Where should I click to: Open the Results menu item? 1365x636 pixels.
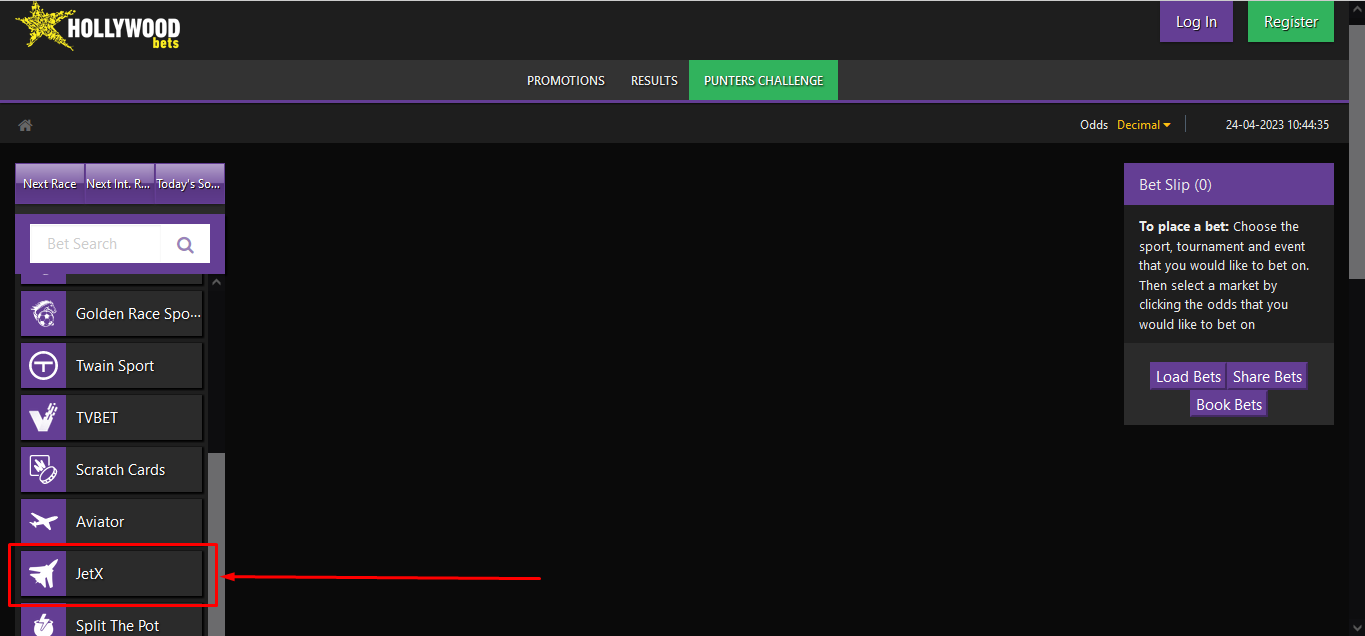tap(654, 81)
